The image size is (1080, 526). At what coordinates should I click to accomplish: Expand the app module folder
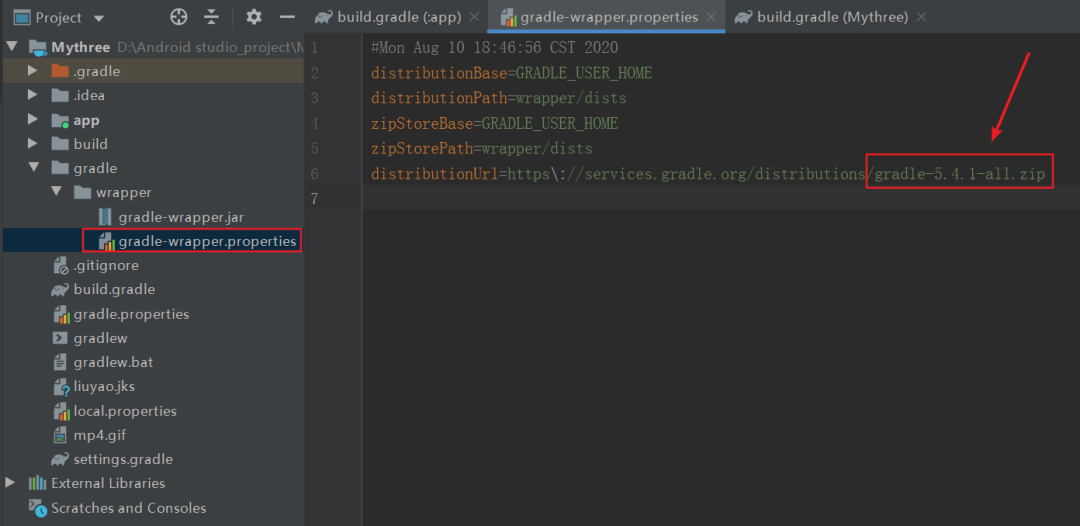coord(32,120)
